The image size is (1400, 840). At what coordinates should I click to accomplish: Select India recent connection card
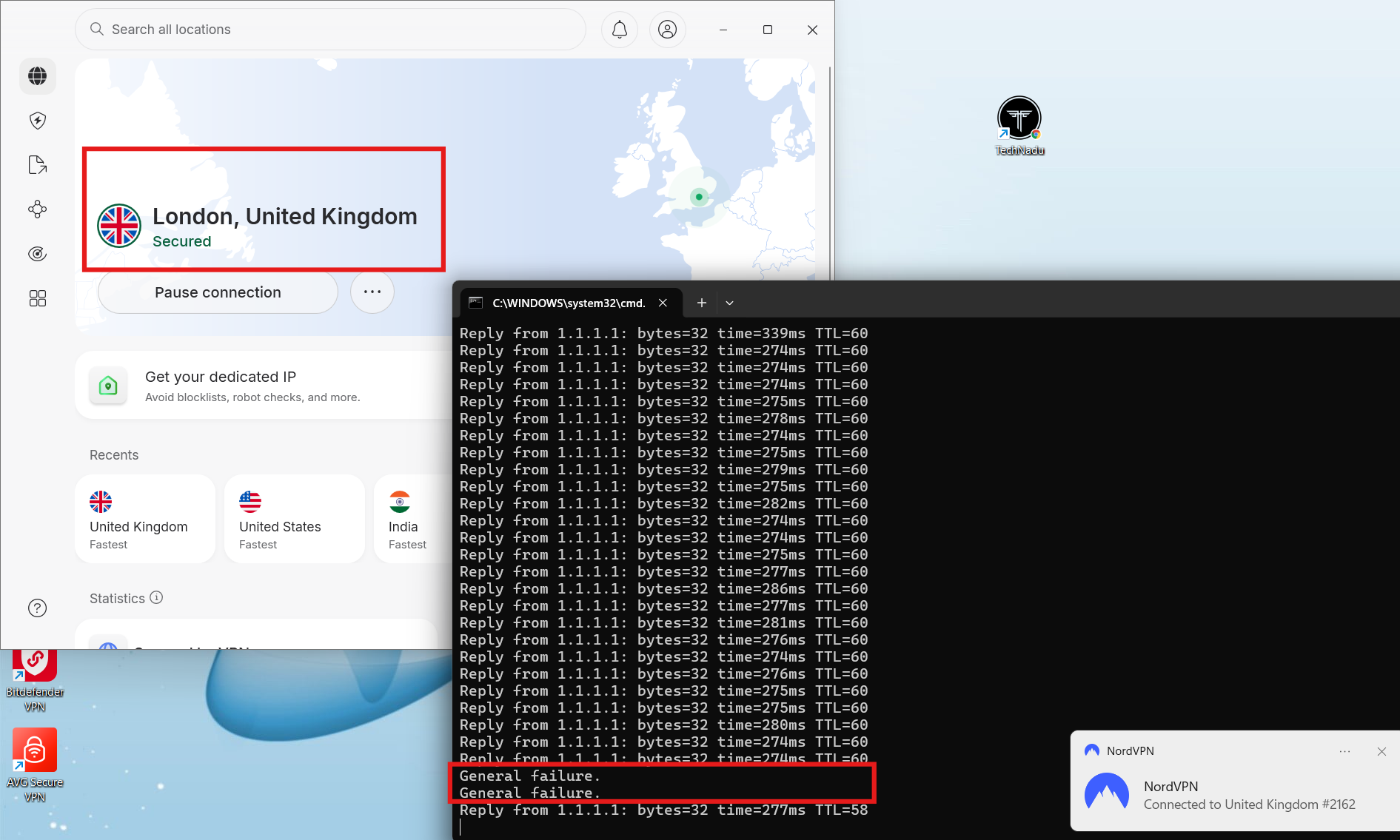tap(413, 519)
